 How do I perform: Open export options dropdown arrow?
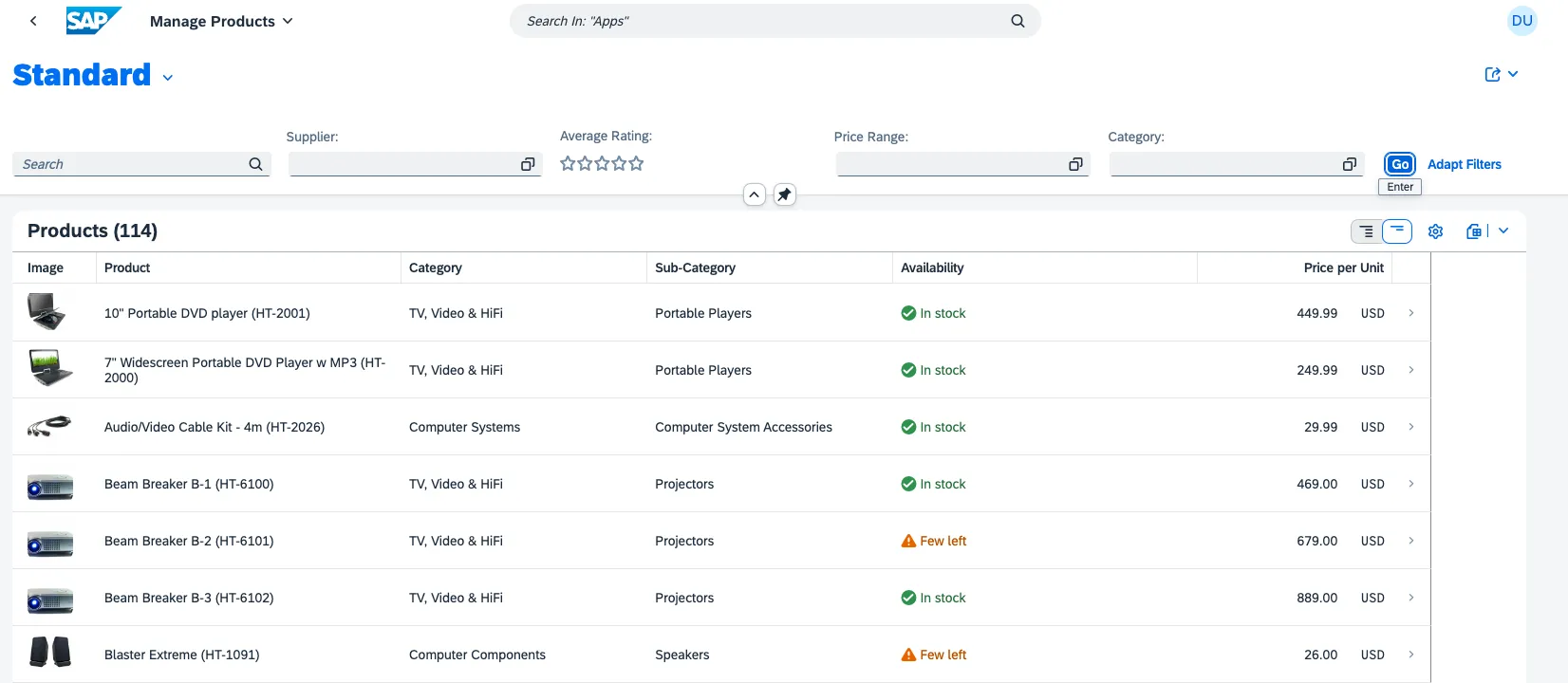(x=1503, y=231)
